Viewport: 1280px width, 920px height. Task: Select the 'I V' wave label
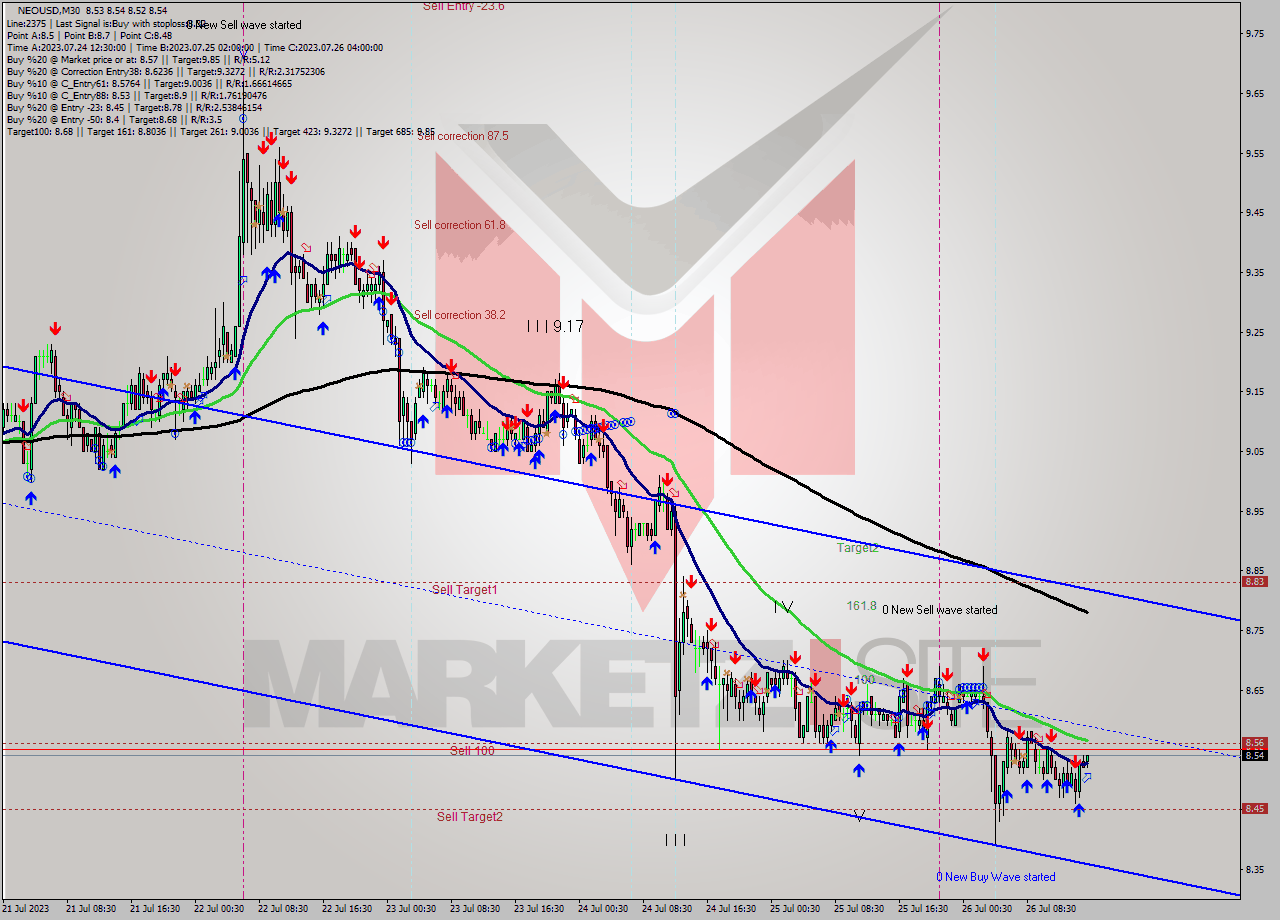point(783,606)
